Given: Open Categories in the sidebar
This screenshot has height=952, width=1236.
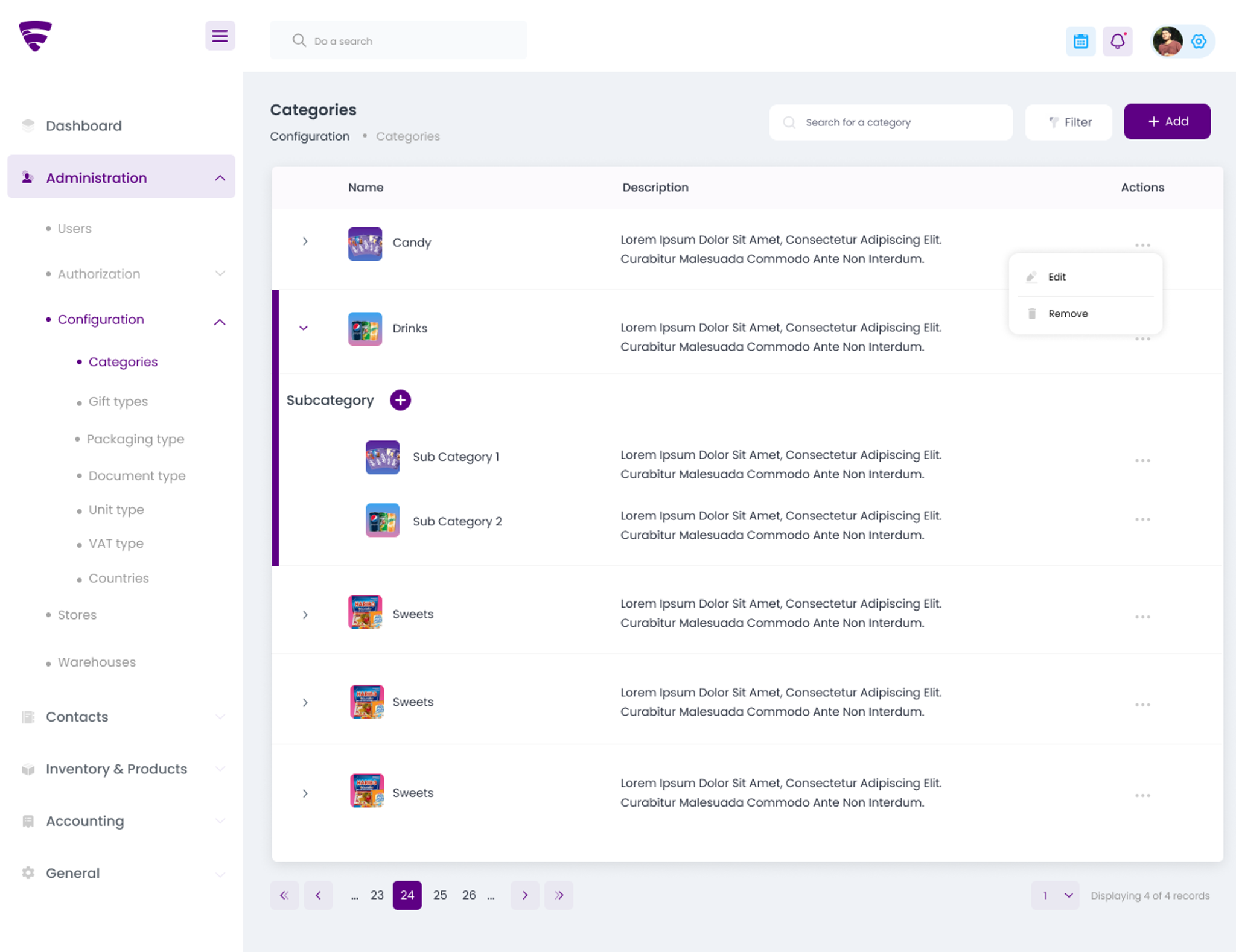Looking at the screenshot, I should click(x=123, y=362).
